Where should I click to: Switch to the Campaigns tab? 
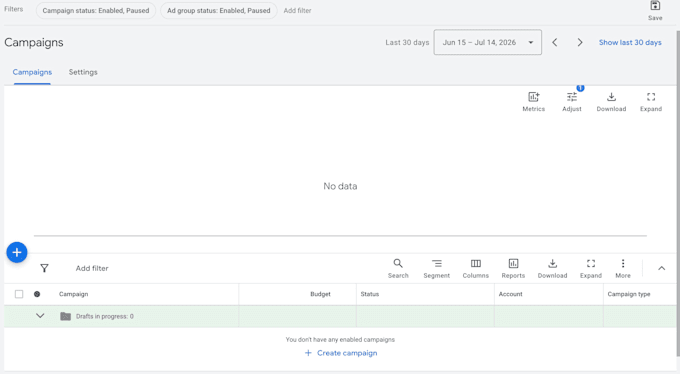pos(32,72)
